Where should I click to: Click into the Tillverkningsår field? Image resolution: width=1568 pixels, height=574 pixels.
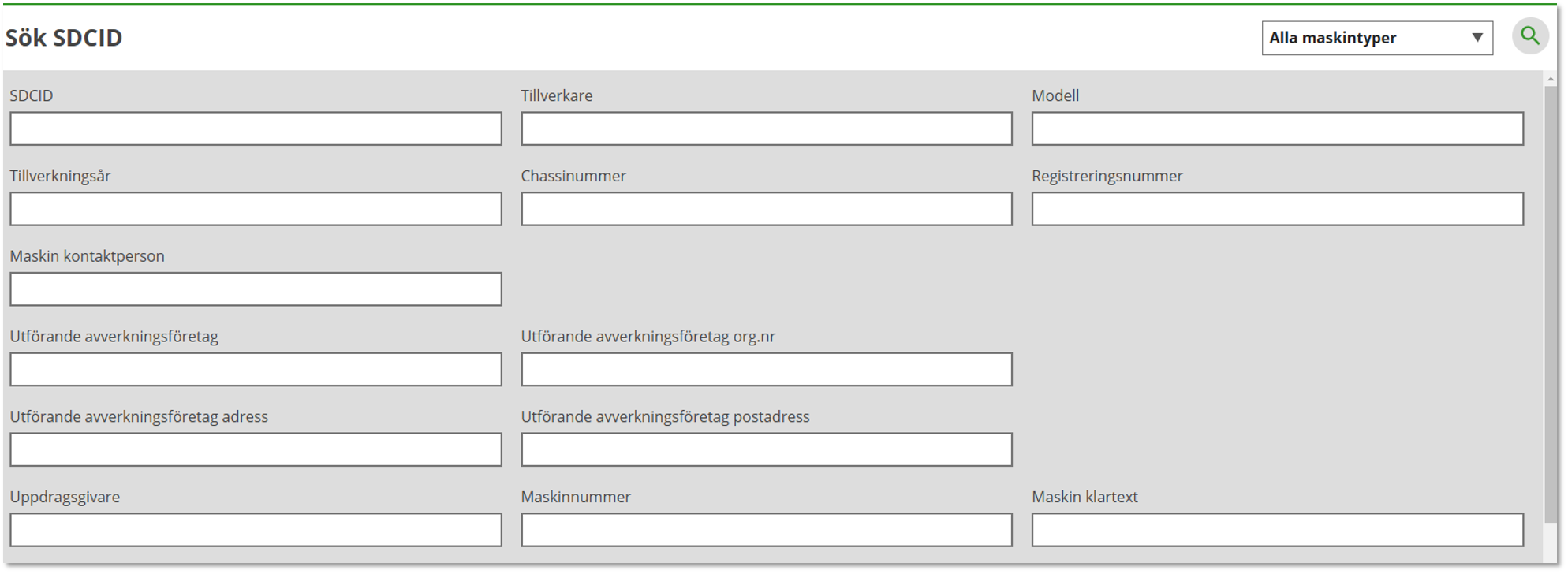pos(256,209)
